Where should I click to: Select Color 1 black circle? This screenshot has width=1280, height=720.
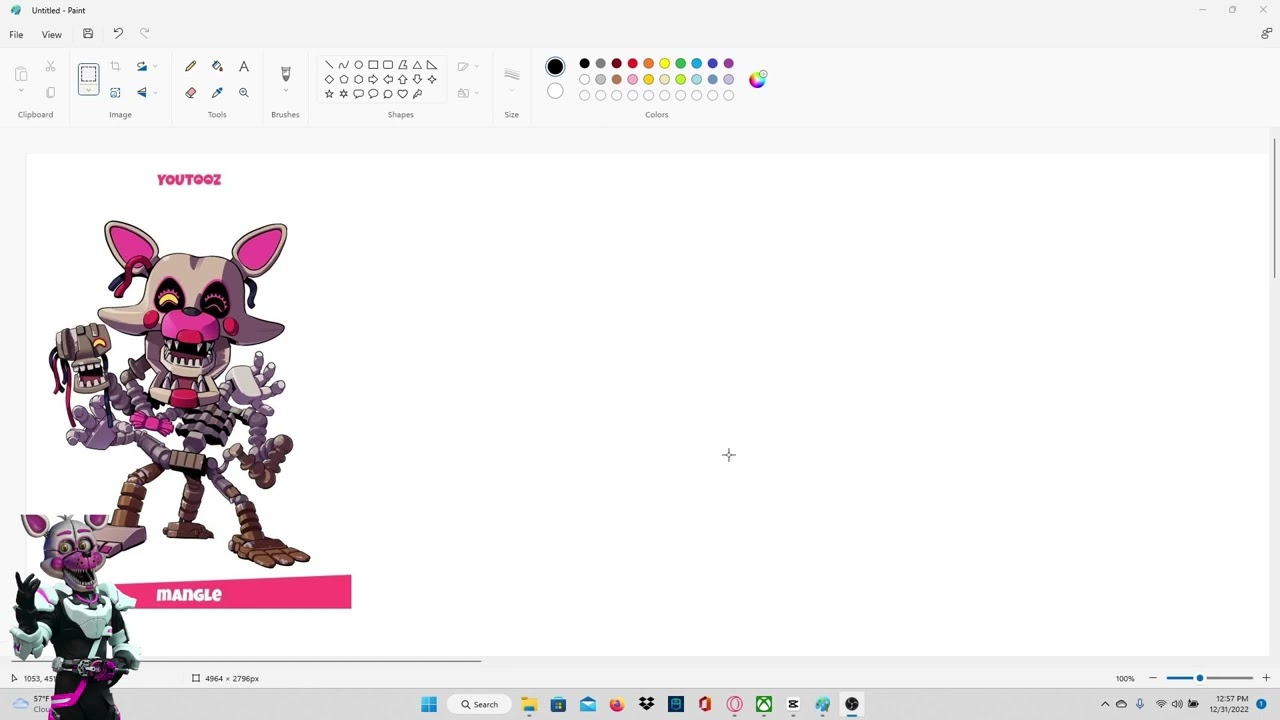[x=555, y=67]
